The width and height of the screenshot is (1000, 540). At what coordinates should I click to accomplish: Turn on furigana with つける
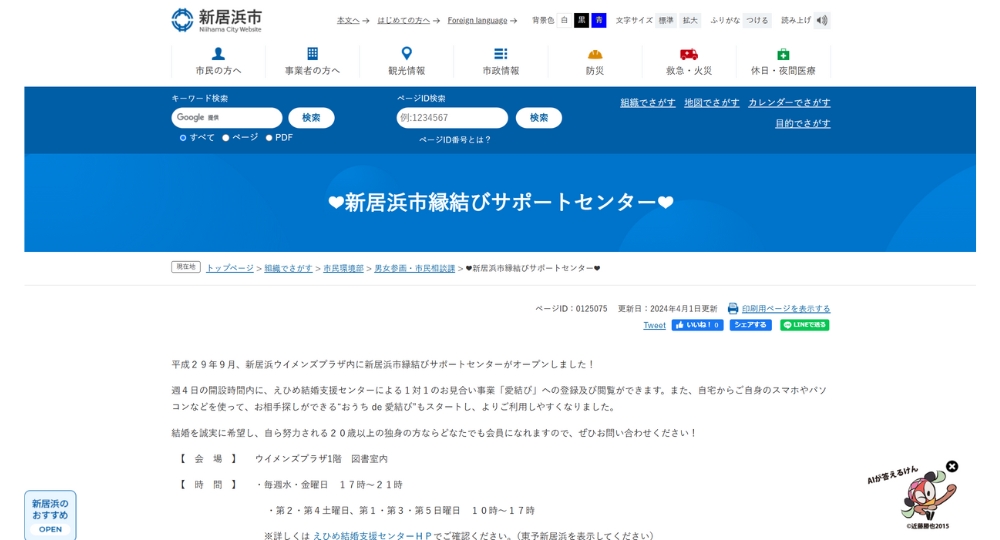tap(758, 20)
